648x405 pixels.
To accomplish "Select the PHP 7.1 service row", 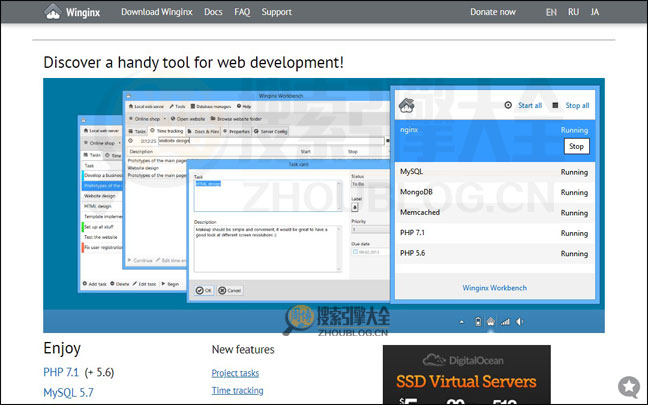I will click(495, 233).
